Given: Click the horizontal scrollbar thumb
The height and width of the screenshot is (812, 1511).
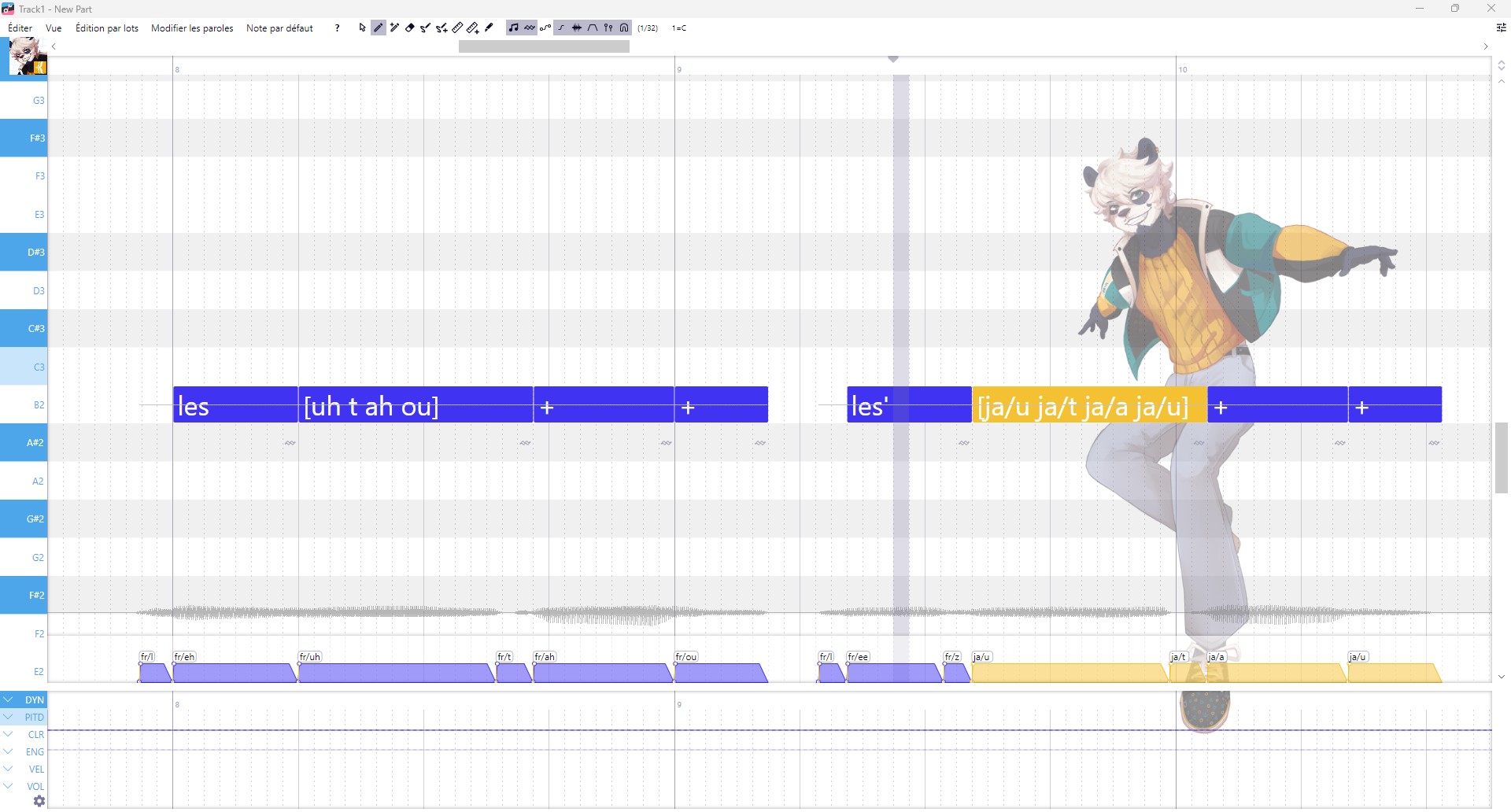Looking at the screenshot, I should click(x=544, y=47).
